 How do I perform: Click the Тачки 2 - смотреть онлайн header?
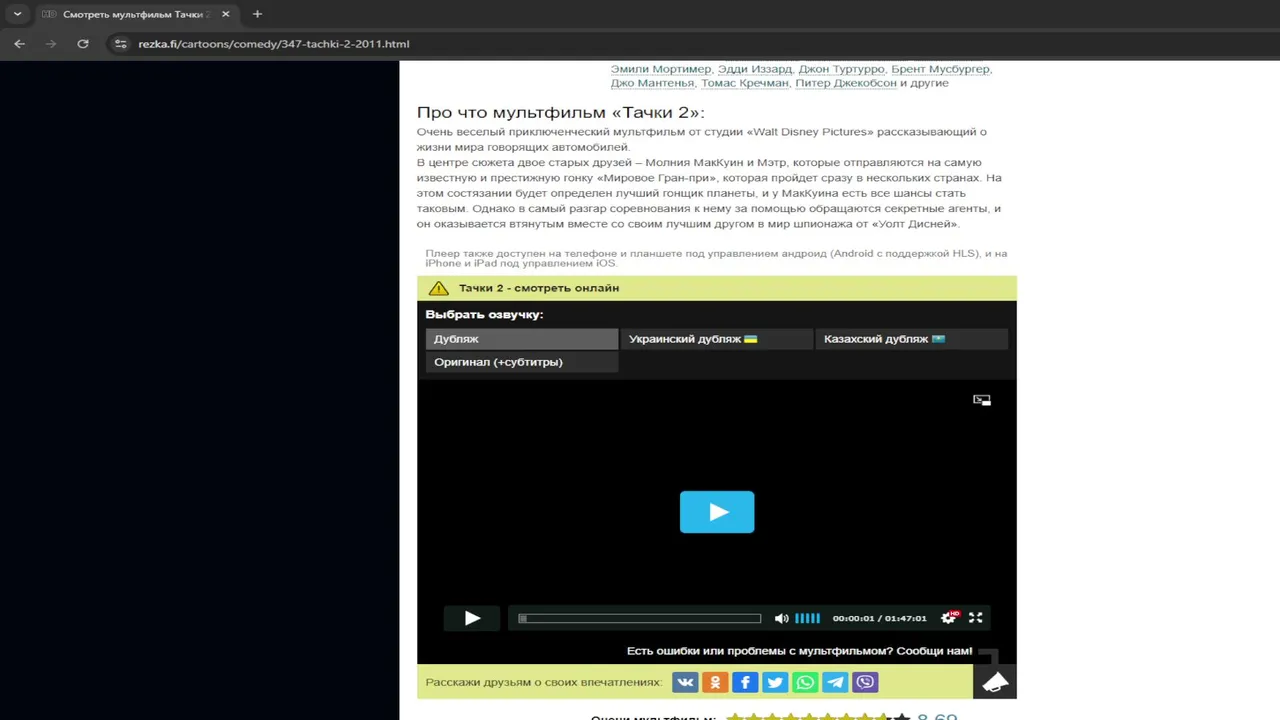point(539,288)
